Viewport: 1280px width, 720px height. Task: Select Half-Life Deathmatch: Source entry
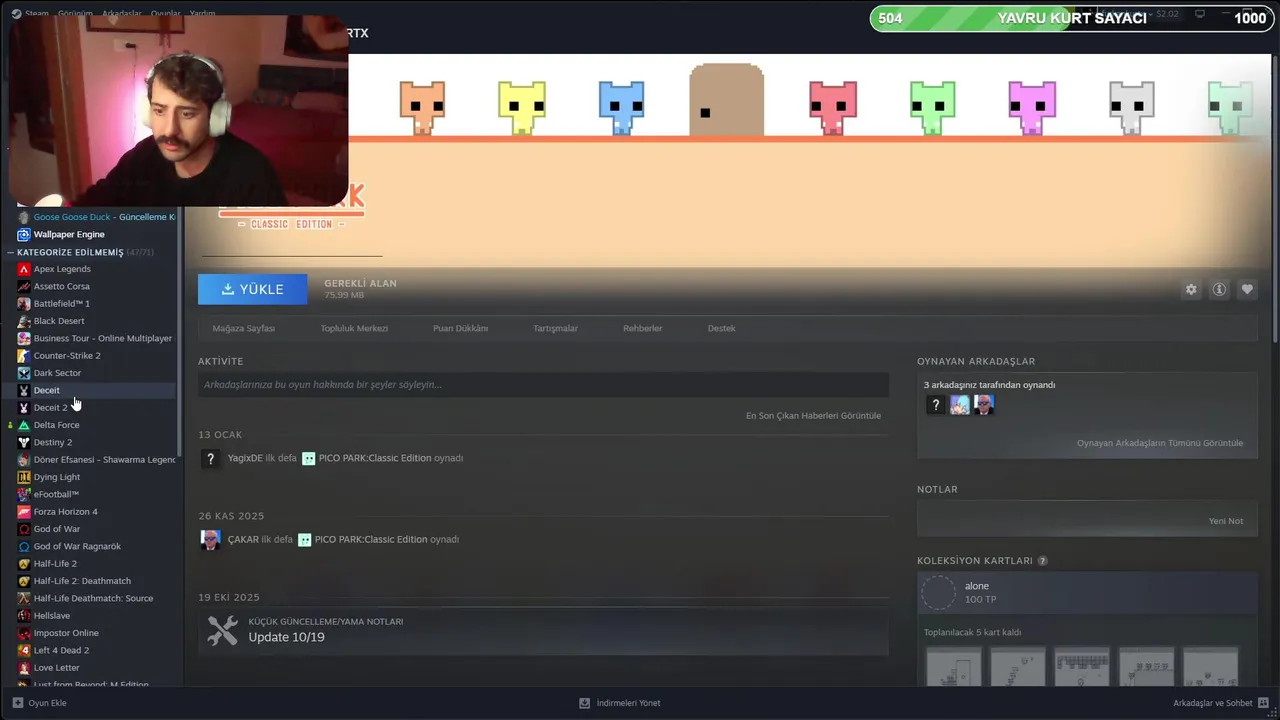point(95,598)
